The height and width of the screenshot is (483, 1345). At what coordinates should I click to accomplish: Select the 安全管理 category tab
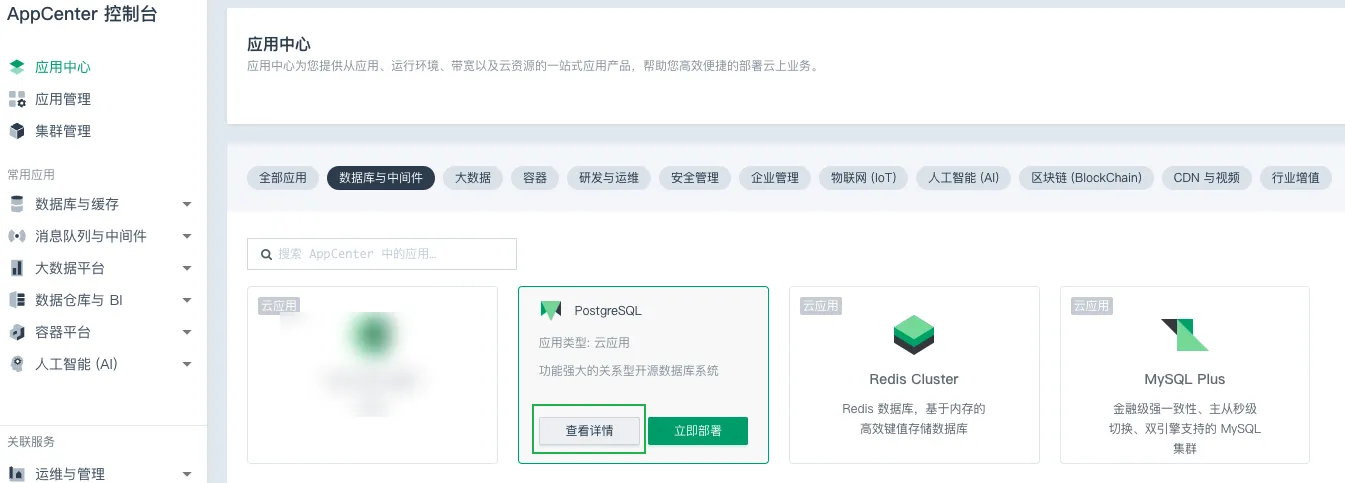coord(695,178)
